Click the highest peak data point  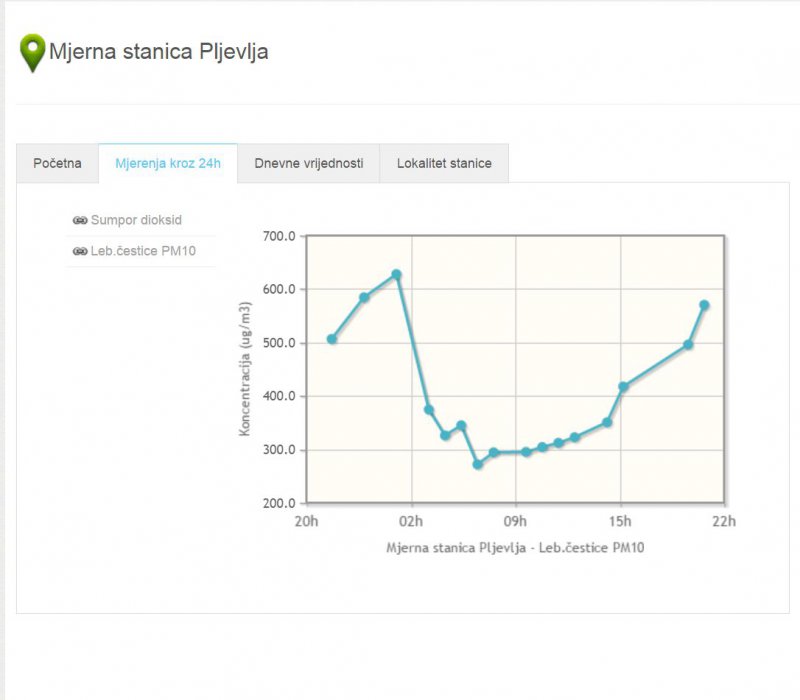pyautogui.click(x=396, y=274)
